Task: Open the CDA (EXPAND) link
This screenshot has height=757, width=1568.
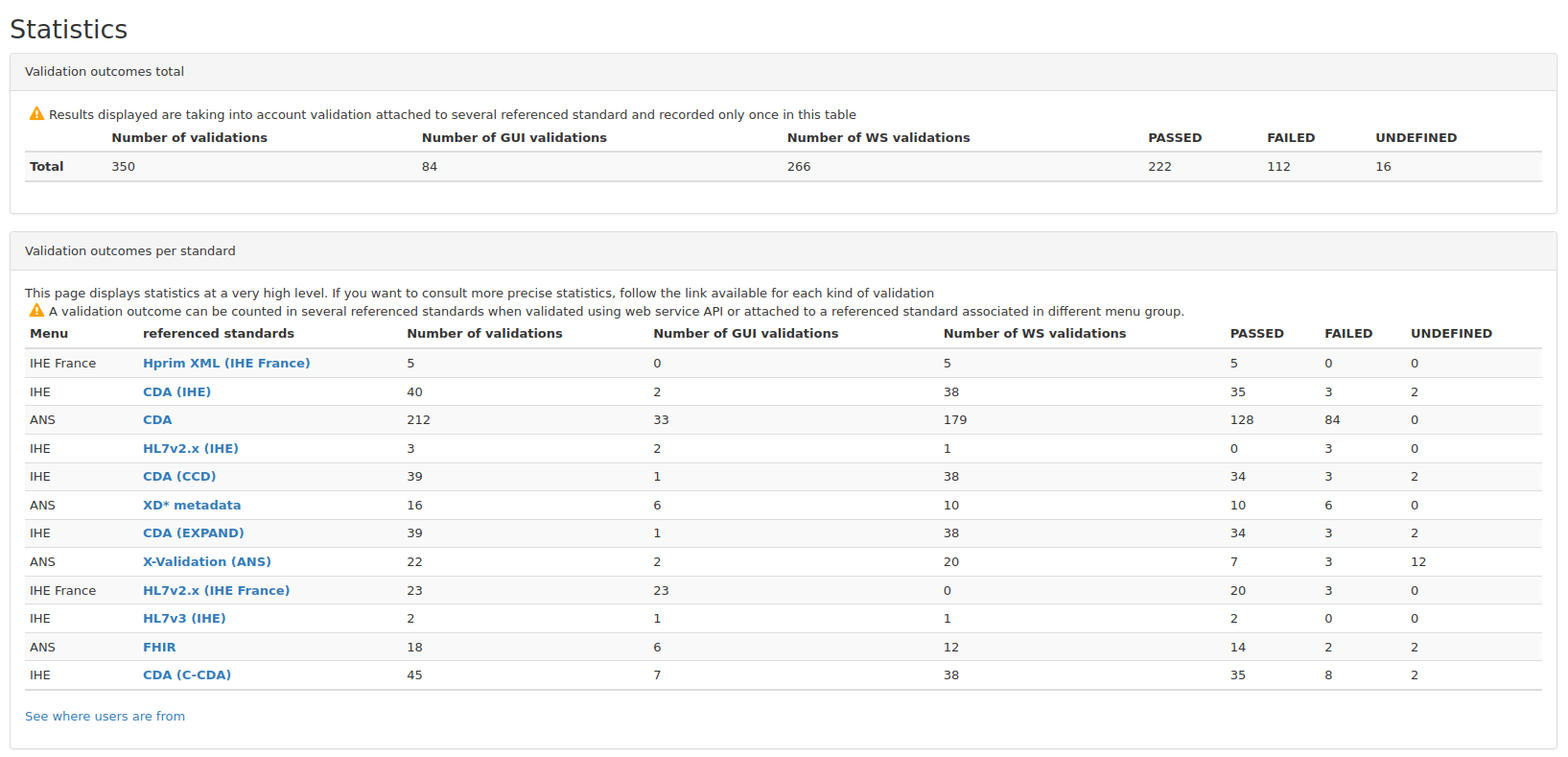Action: pyautogui.click(x=193, y=533)
